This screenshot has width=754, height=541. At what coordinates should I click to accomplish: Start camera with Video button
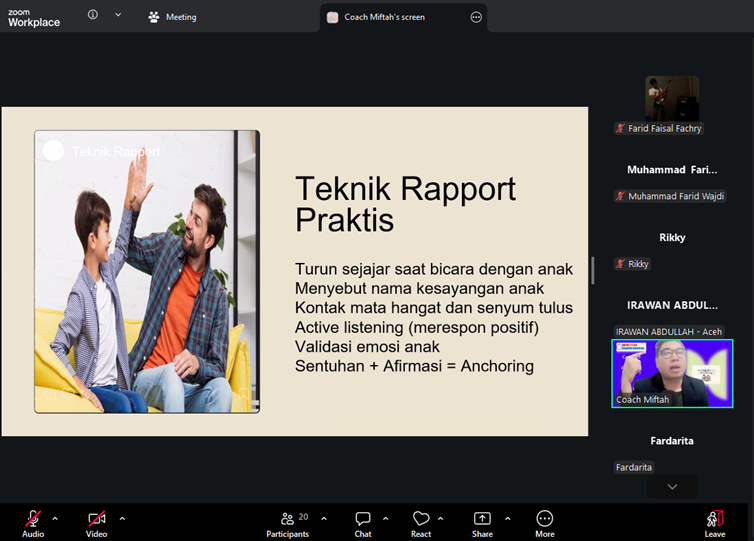coord(96,523)
